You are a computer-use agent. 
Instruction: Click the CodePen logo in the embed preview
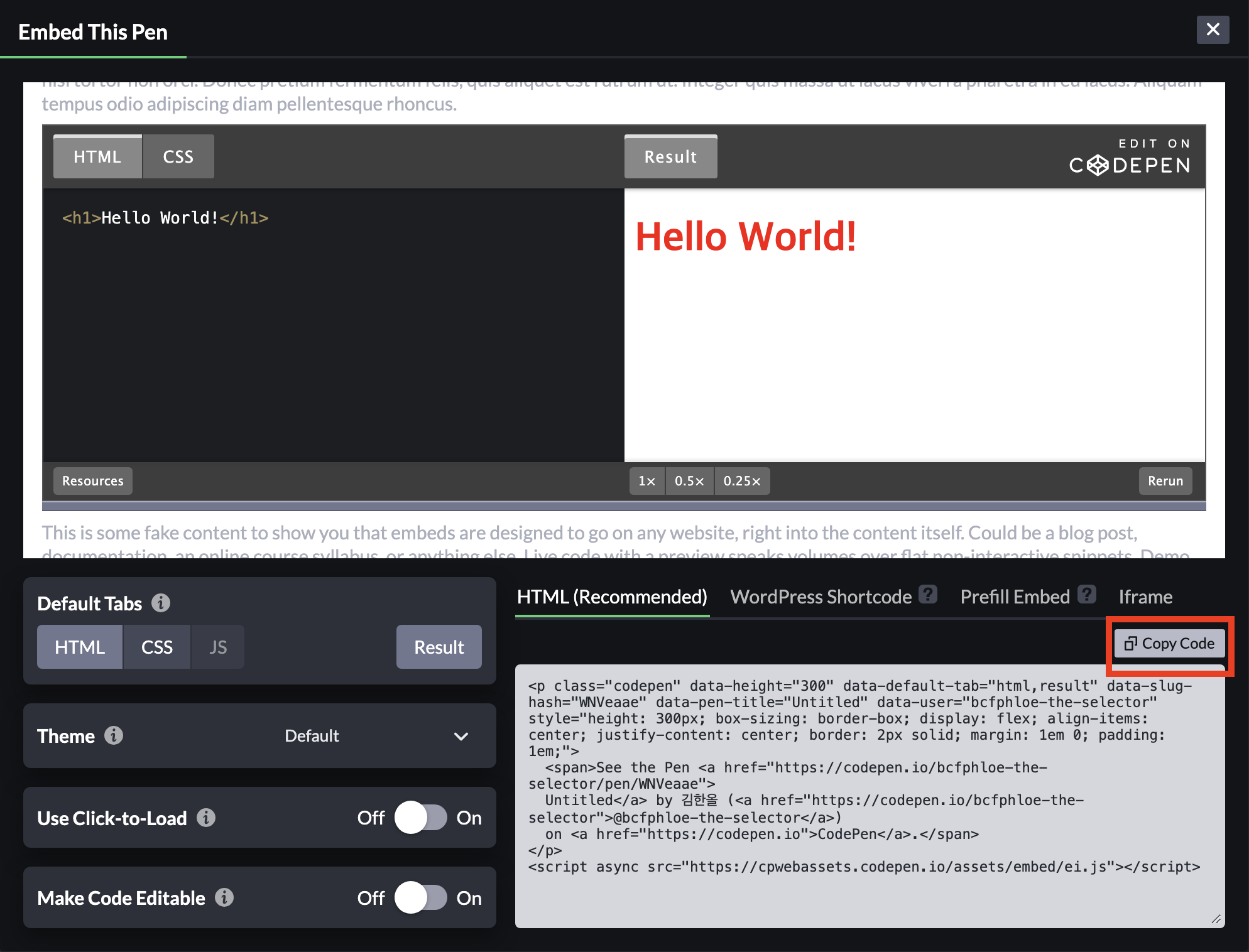coord(1130,165)
